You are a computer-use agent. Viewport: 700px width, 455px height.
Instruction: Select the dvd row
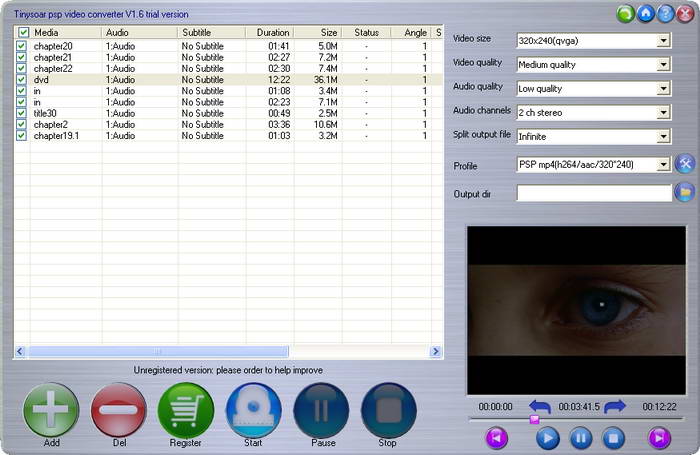click(229, 79)
